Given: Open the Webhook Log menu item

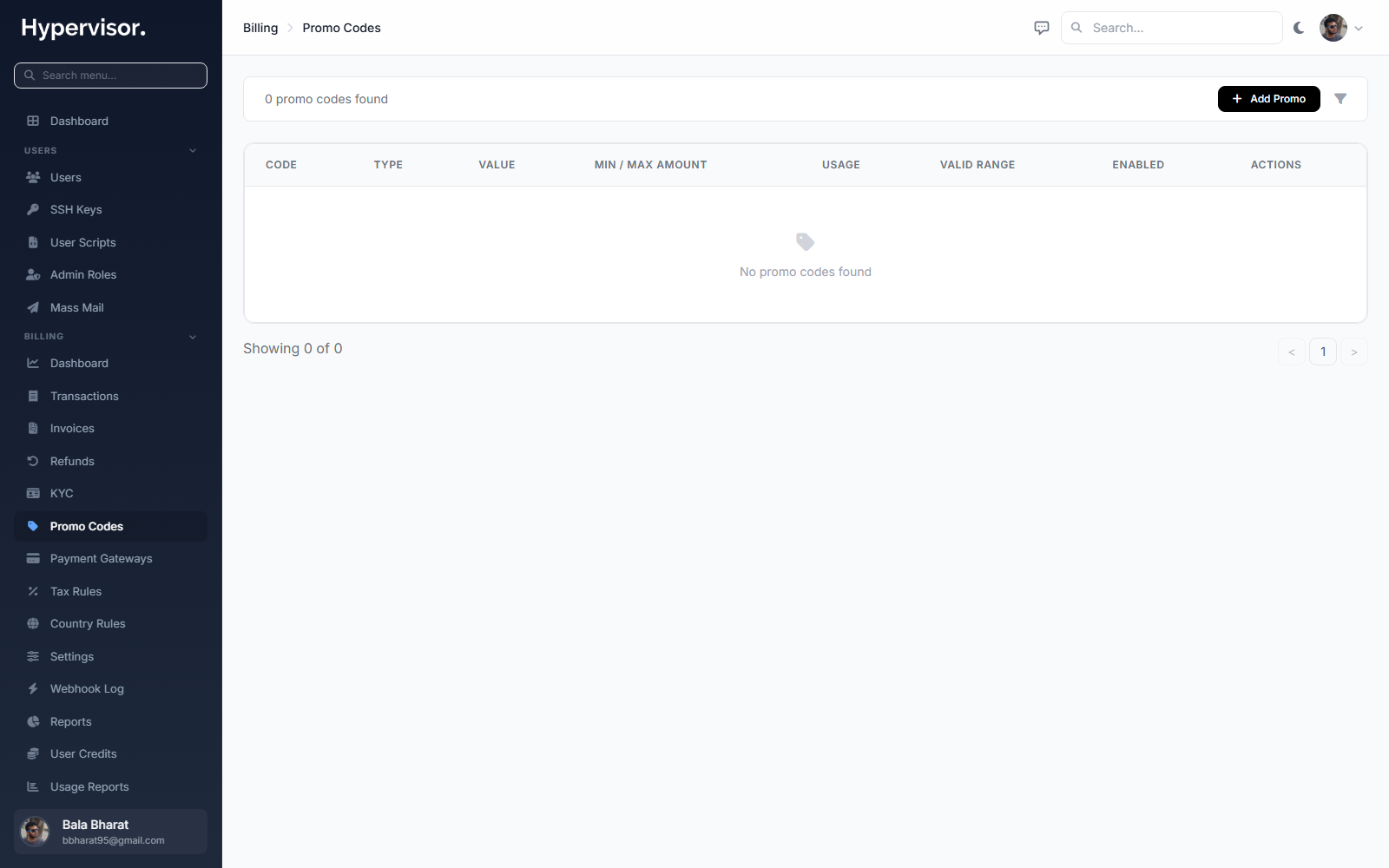Looking at the screenshot, I should tap(110, 688).
